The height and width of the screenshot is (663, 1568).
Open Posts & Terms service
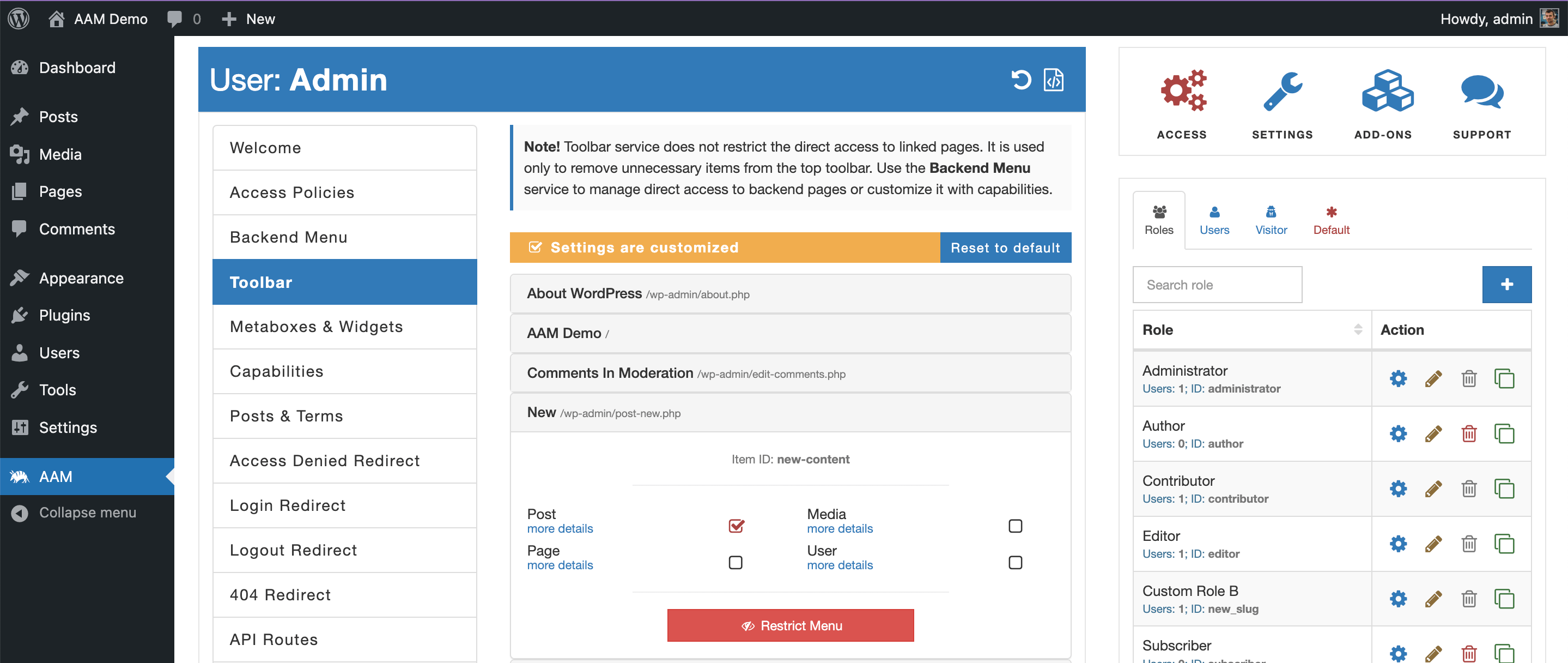point(344,416)
